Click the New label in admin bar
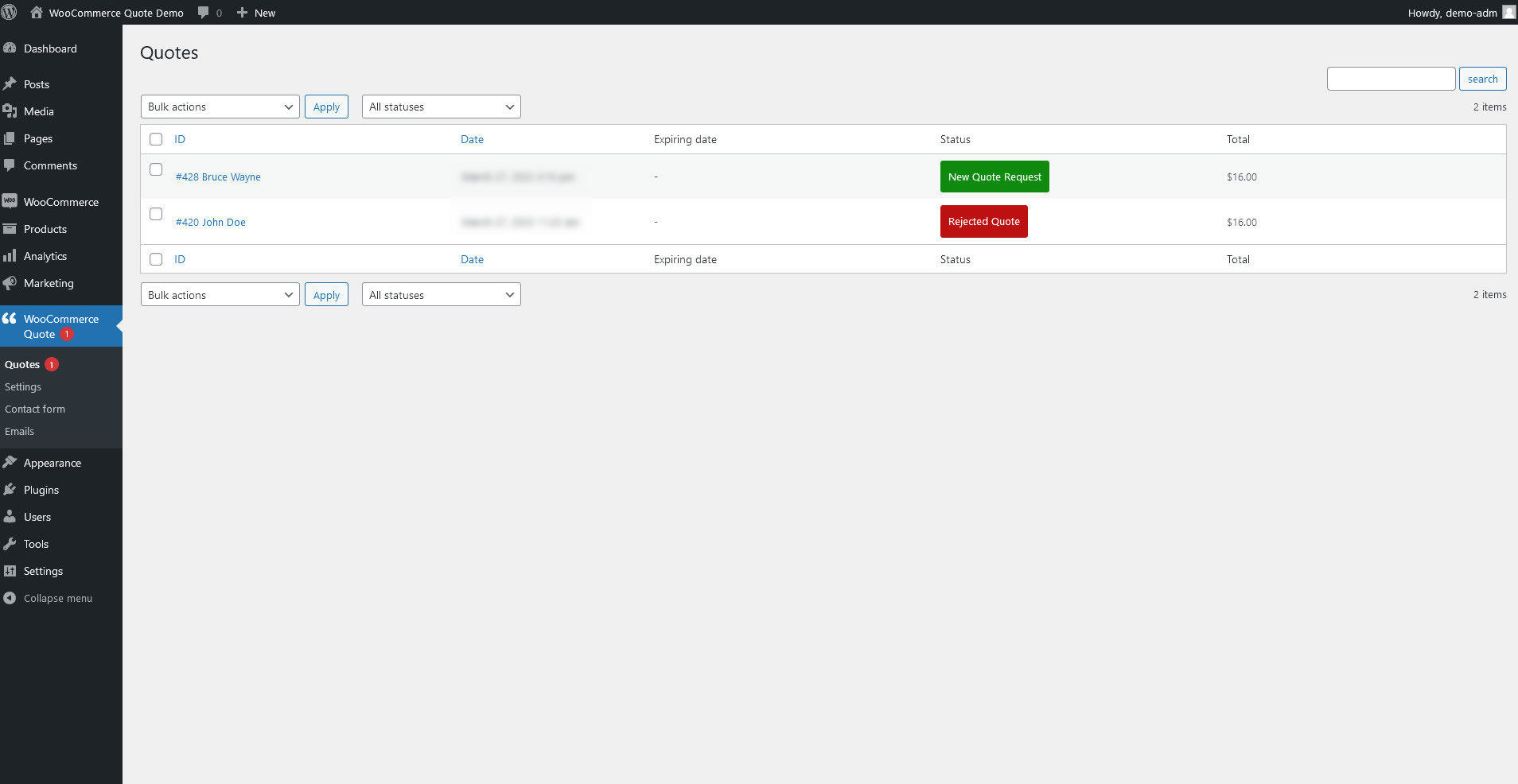This screenshot has width=1518, height=784. (x=265, y=13)
